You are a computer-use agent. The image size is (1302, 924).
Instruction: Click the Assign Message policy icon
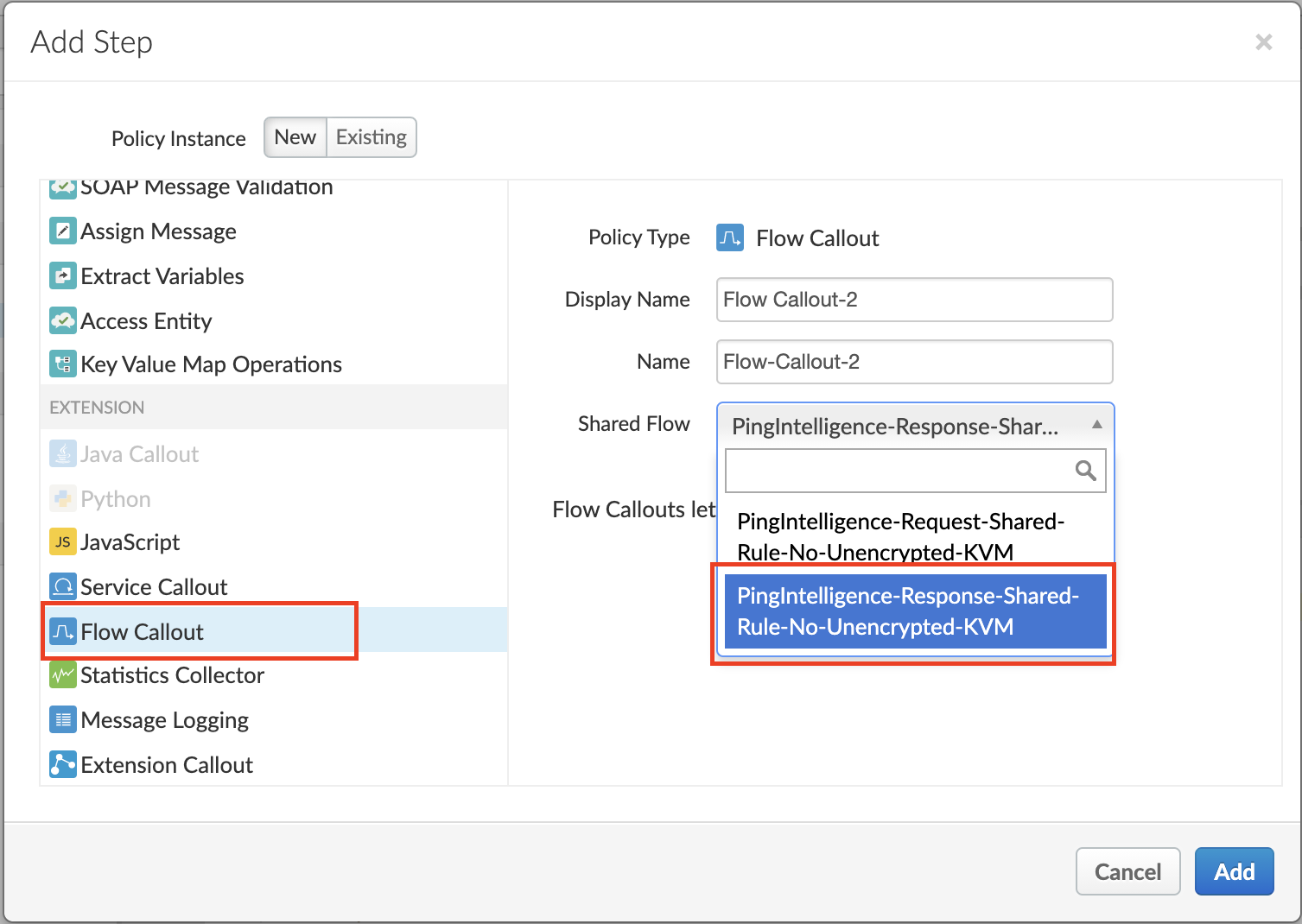(x=62, y=231)
